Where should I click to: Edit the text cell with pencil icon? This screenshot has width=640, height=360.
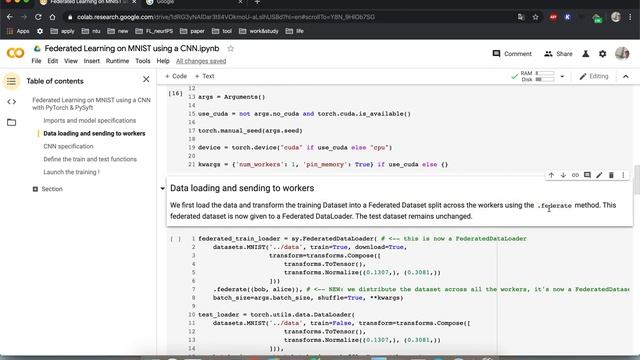599,175
